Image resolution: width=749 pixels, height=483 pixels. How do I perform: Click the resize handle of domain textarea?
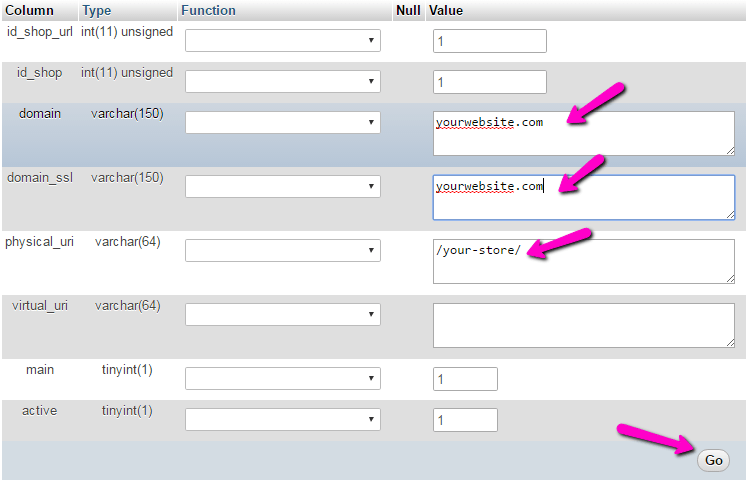coord(729,150)
